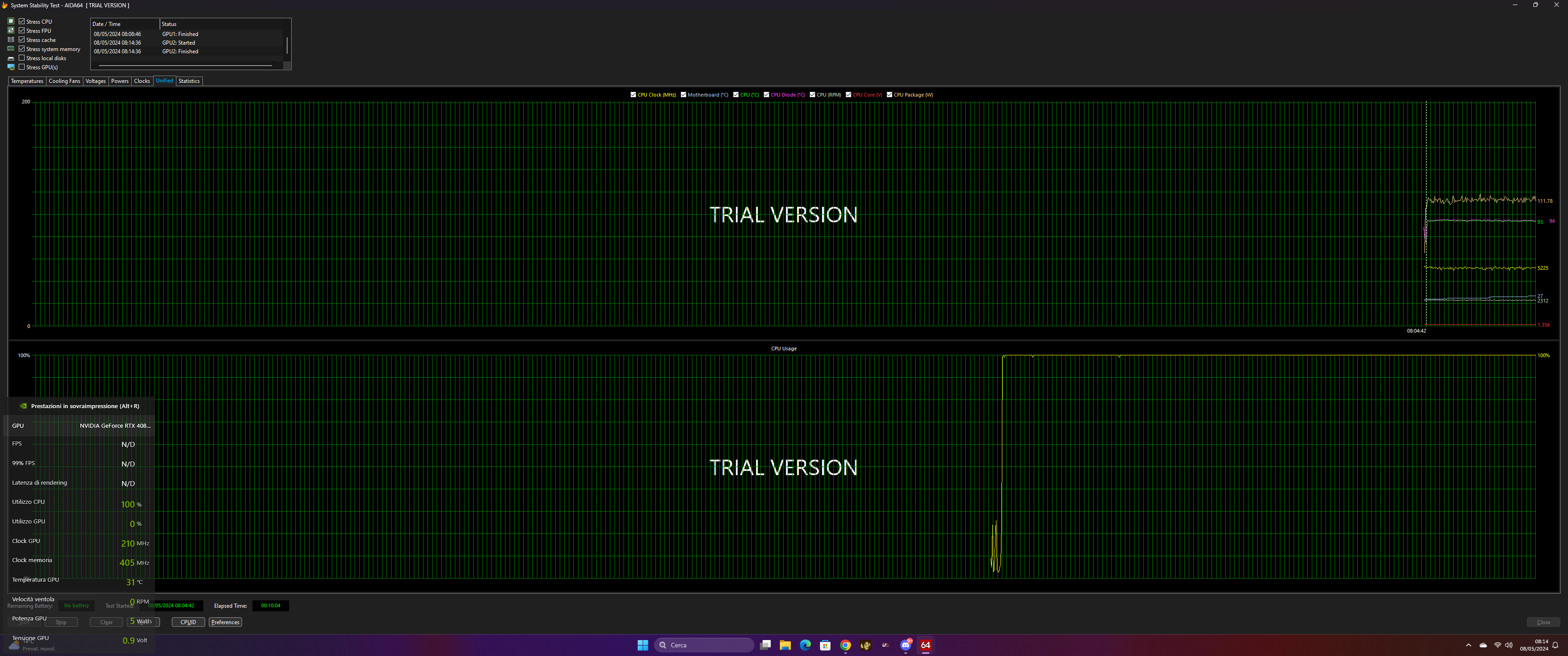
Task: Show hidden system tray icons
Action: pyautogui.click(x=1468, y=645)
